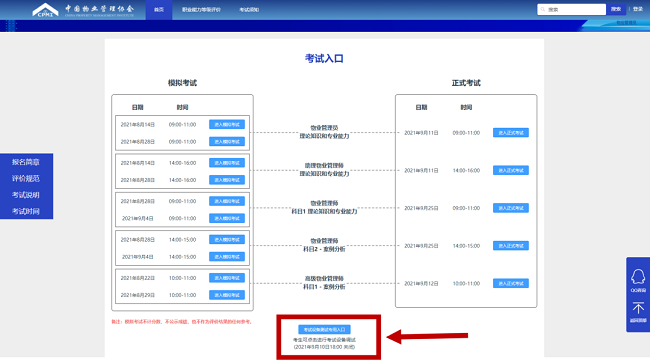Enter mock exam for 2021年8月14日 09:00-11:00

pyautogui.click(x=227, y=124)
